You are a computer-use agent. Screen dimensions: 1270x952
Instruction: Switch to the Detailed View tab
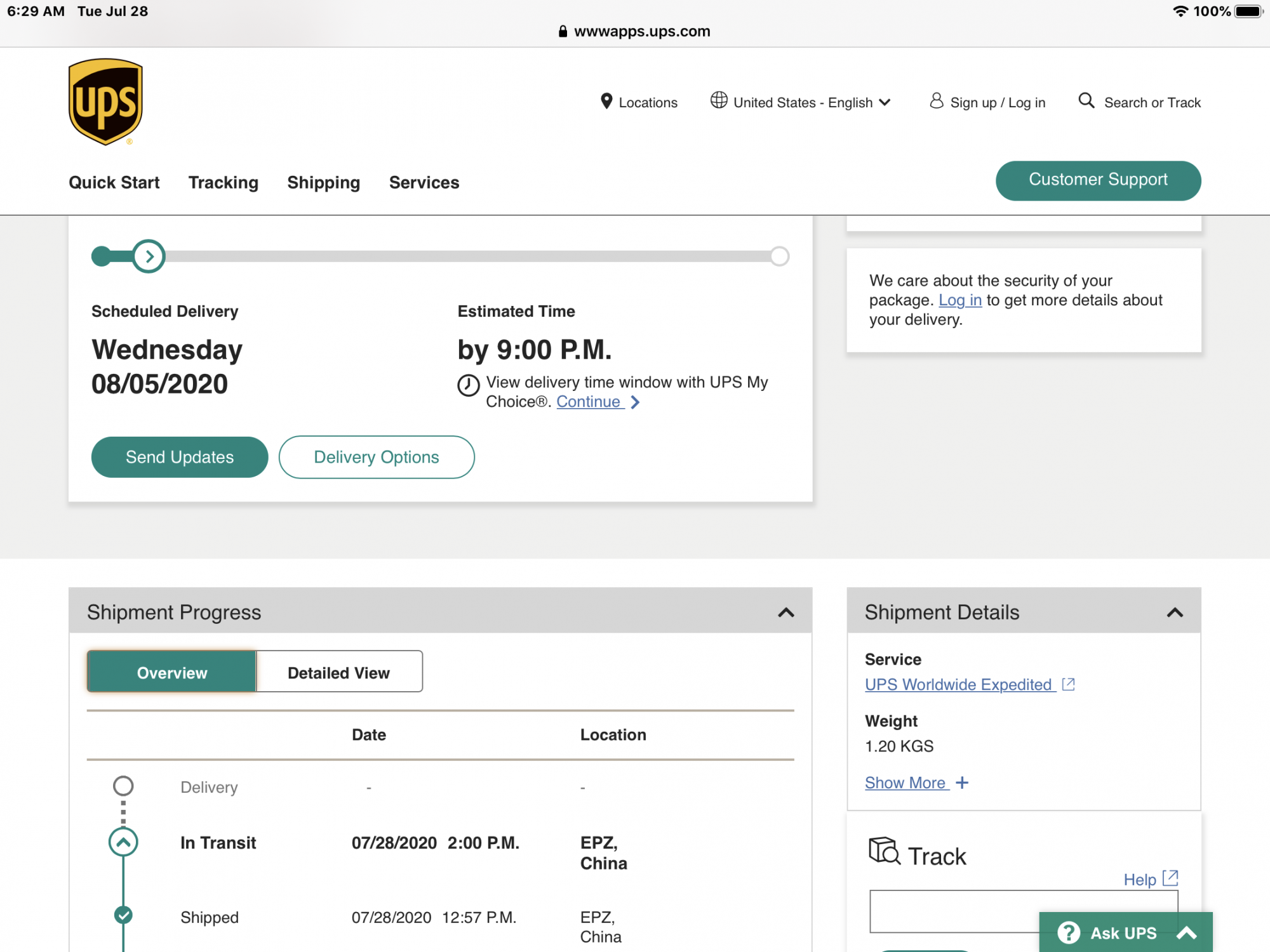pos(339,671)
